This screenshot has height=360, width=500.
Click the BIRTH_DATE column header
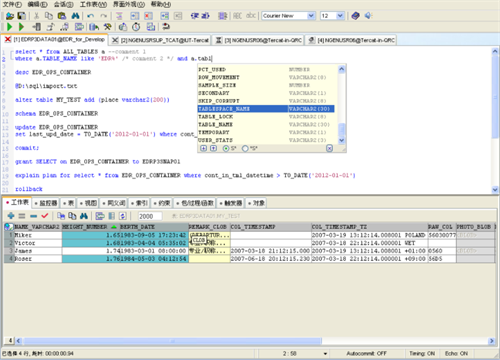point(154,227)
